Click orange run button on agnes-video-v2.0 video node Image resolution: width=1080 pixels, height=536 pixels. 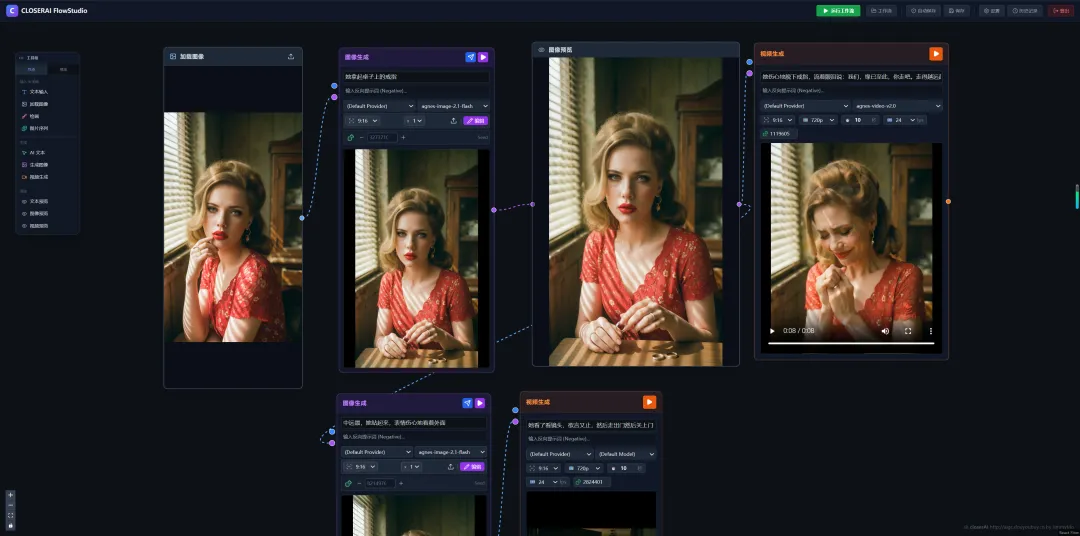click(935, 54)
